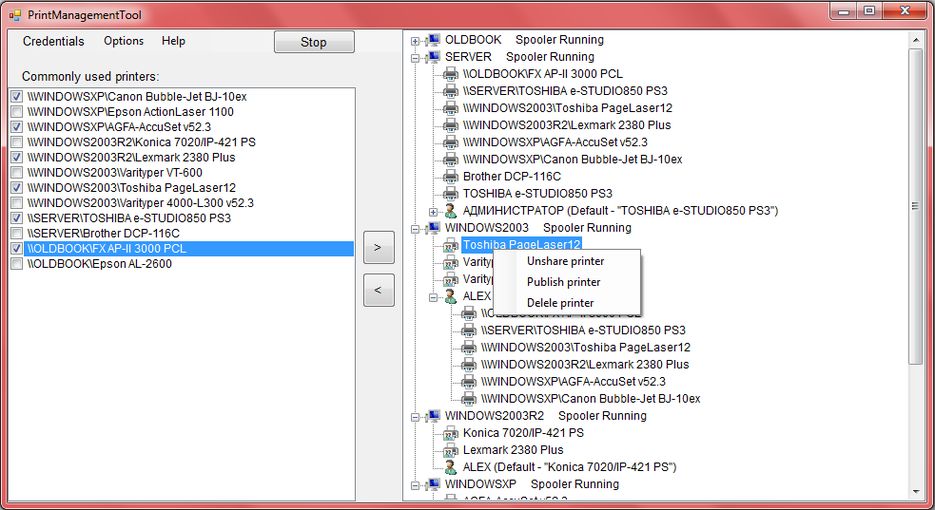The width and height of the screenshot is (935, 510).
Task: Check the \\WINDOWSXP\Epson ActionLaser 1100 checkbox
Action: (x=17, y=112)
